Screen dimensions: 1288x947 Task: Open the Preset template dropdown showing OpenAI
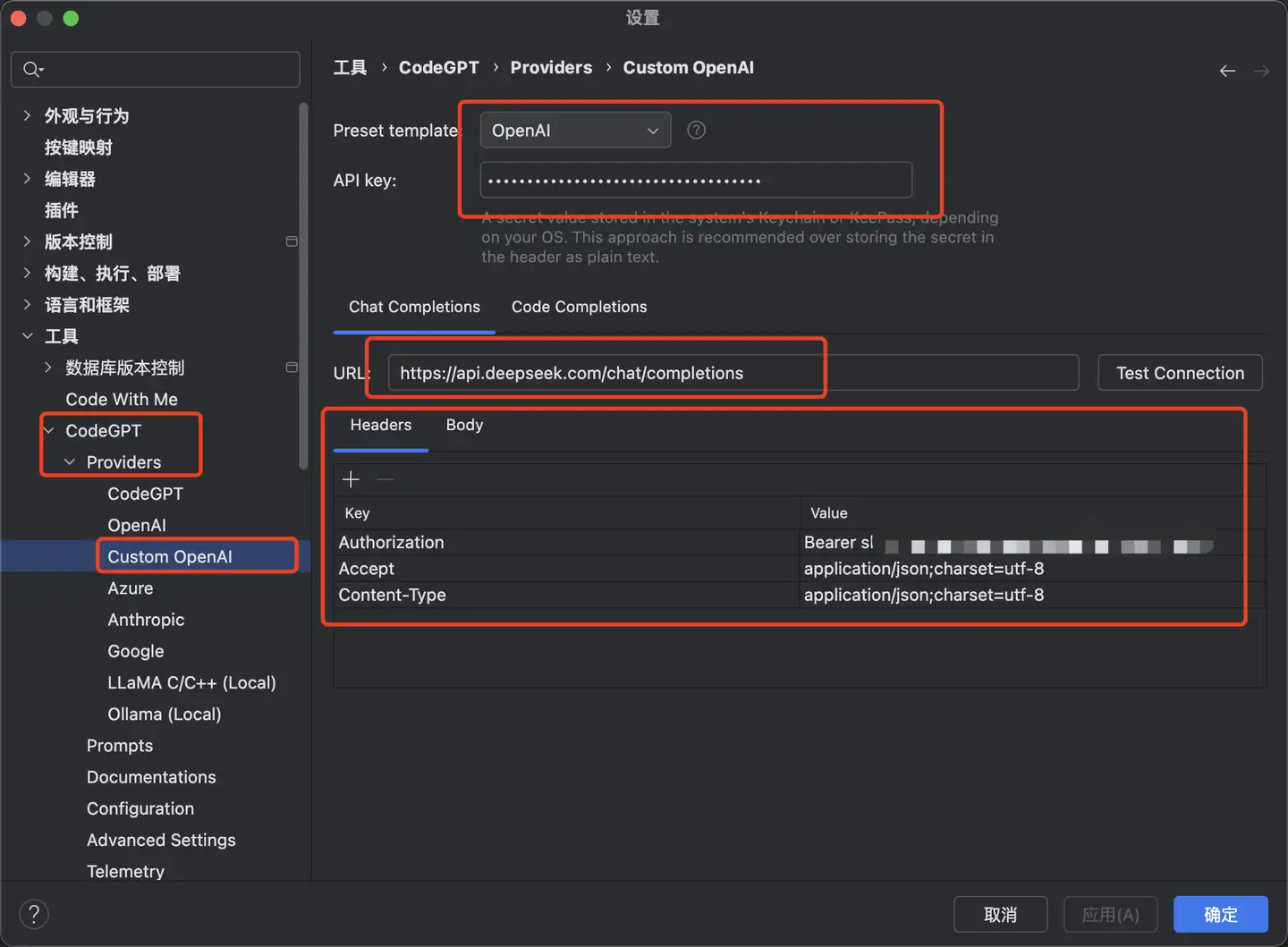coord(575,131)
